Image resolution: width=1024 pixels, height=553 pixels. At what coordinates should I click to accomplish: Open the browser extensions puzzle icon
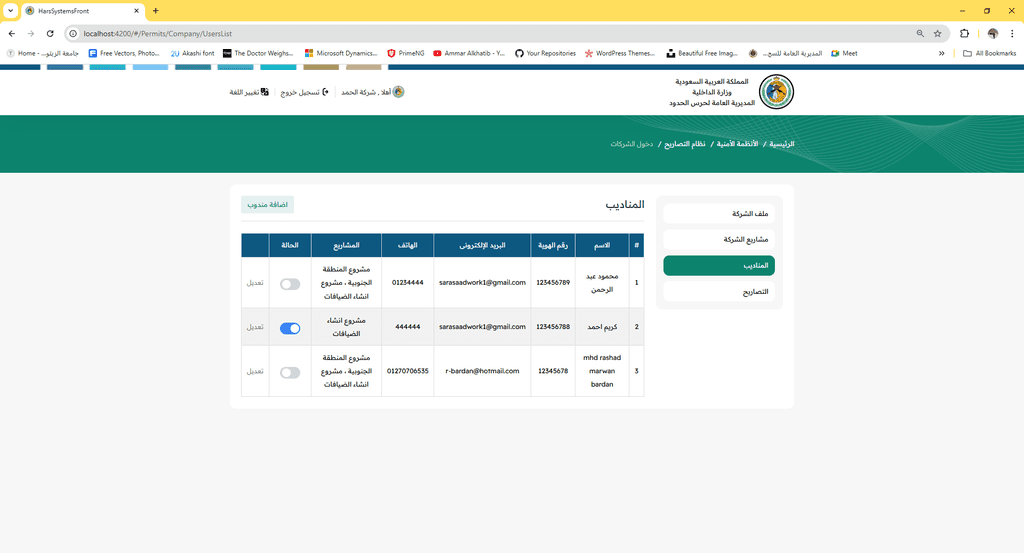coord(965,33)
